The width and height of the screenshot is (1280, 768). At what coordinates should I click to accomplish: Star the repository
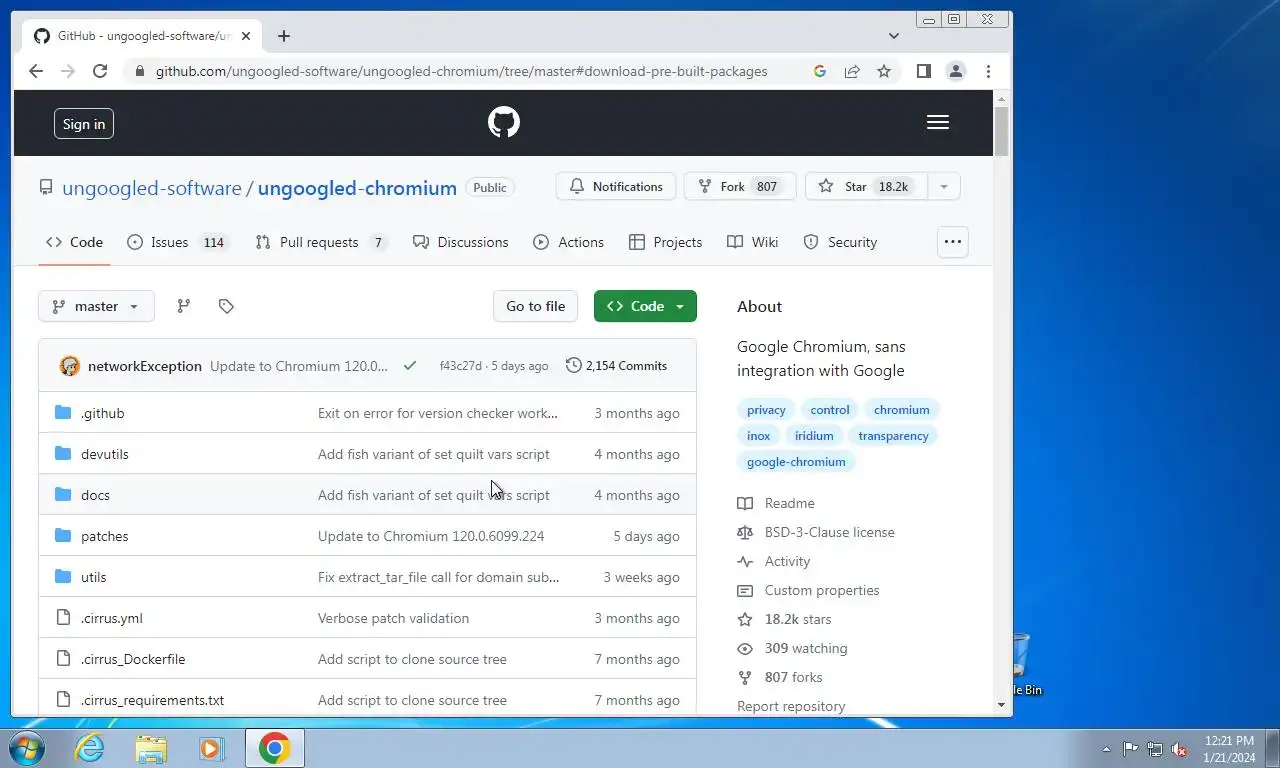(x=866, y=187)
